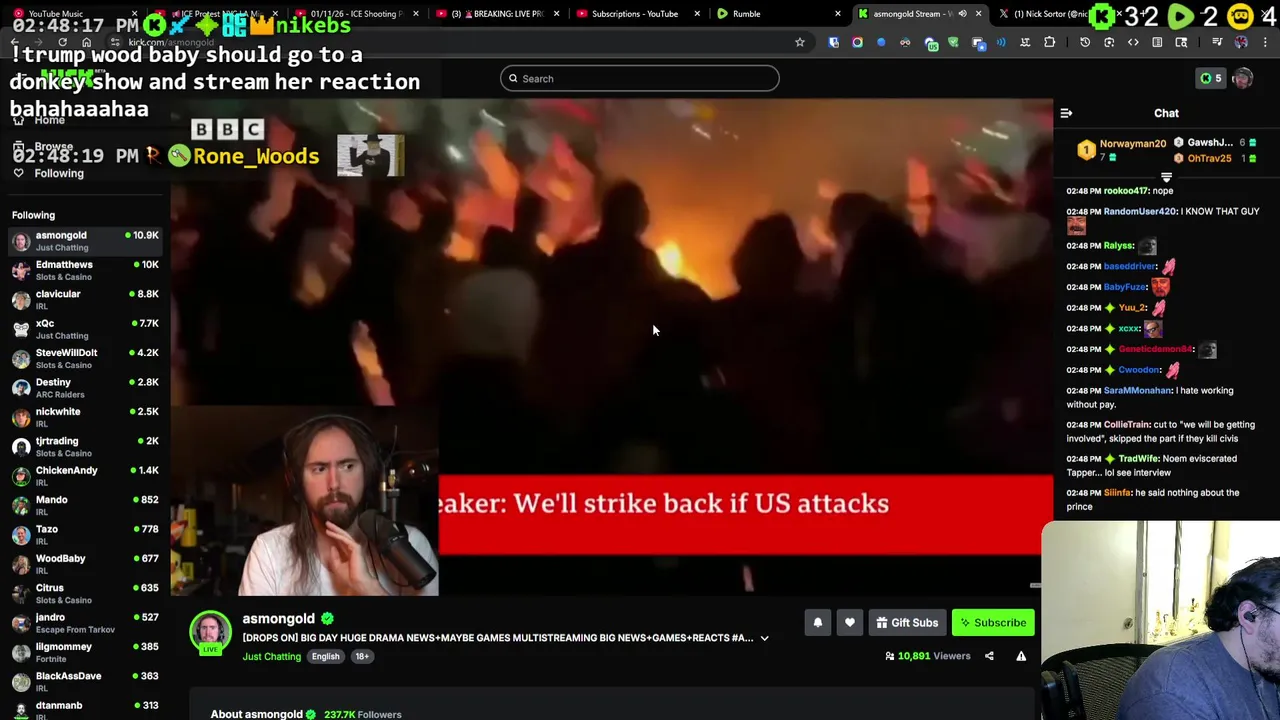Click the report warning triangle icon
The image size is (1280, 720).
click(1021, 656)
